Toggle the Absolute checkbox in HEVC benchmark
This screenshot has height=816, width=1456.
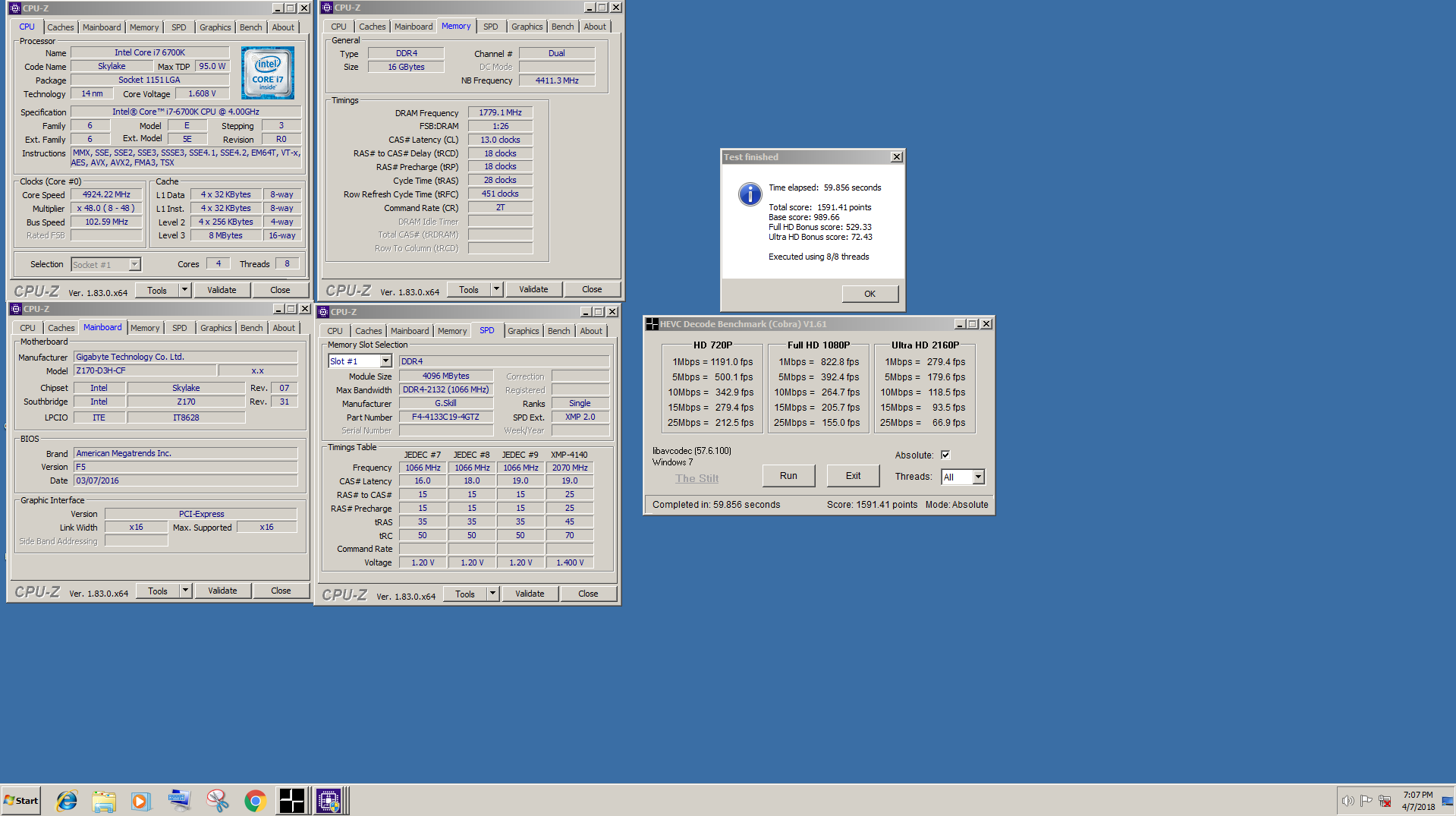(945, 455)
